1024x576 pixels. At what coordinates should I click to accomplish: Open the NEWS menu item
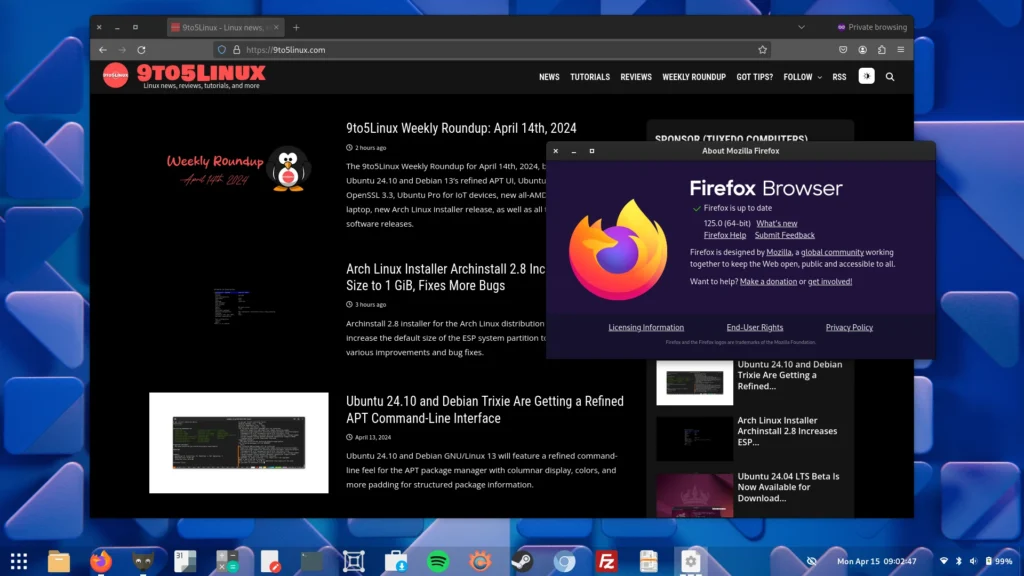[x=549, y=77]
